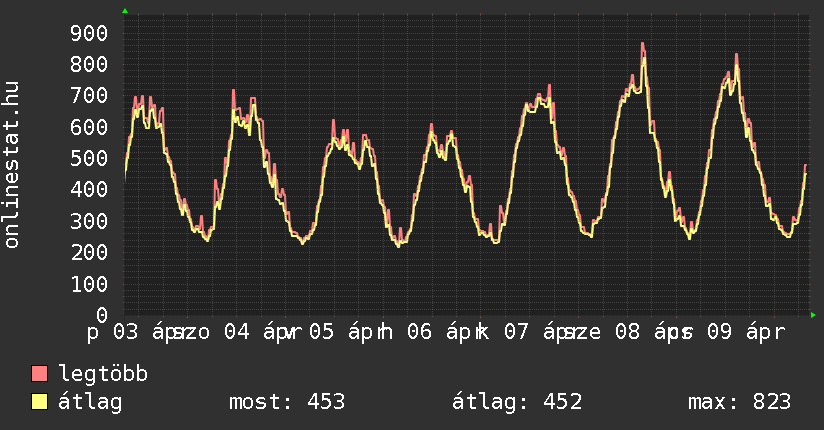Screen dimensions: 824x430
Task: Click the "09" date label on x-axis
Action: (x=720, y=332)
